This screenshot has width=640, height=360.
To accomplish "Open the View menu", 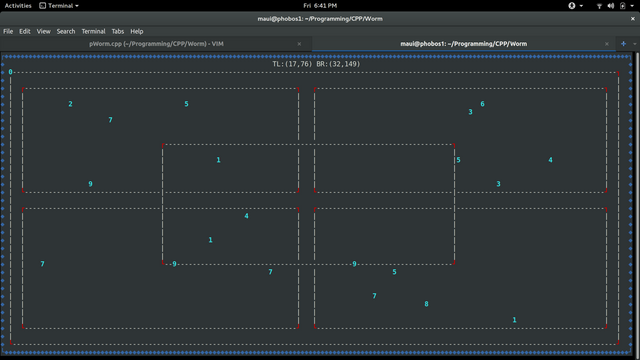I will tap(43, 31).
